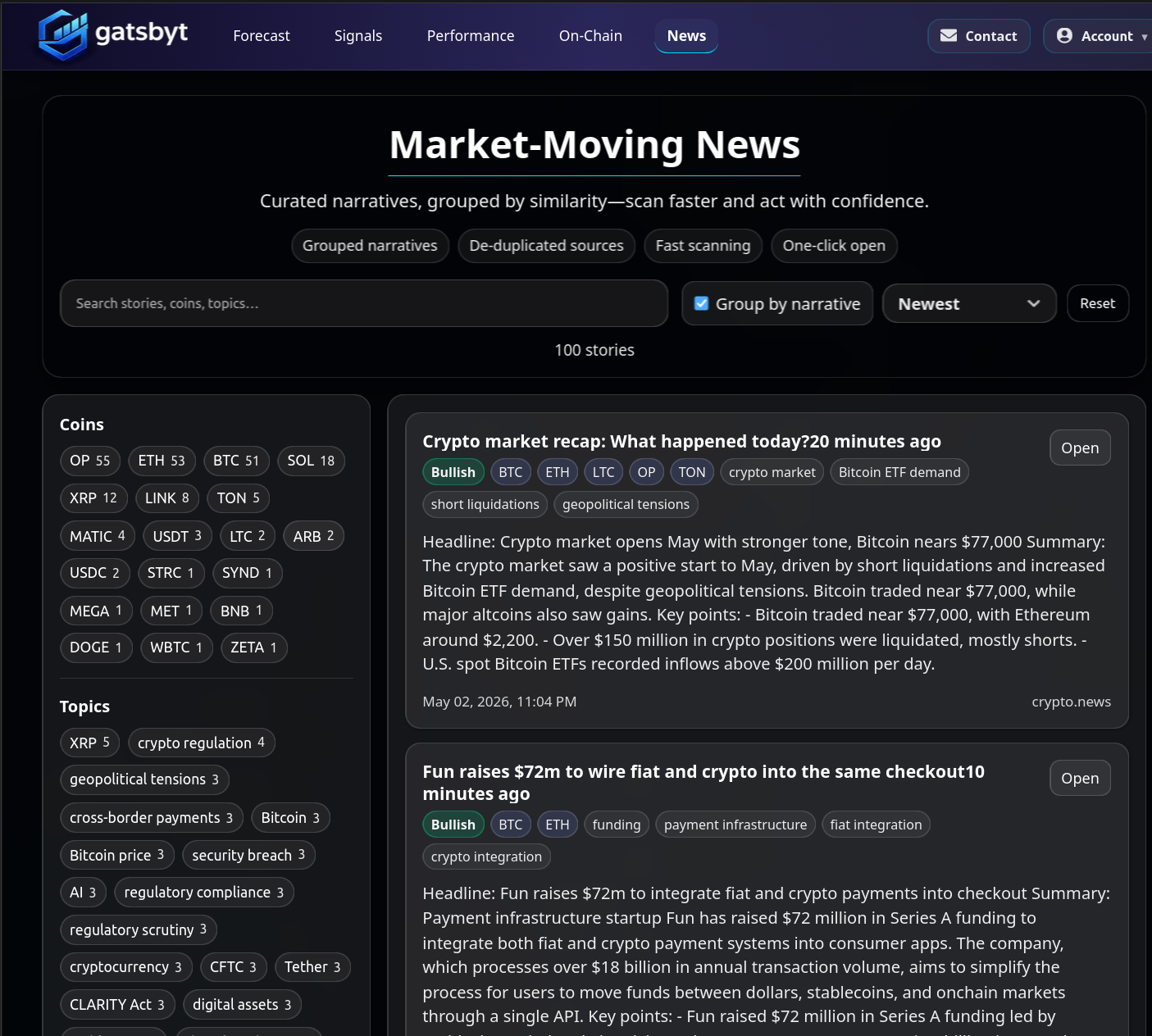Select the ZETA 1 coin chip
The width and height of the screenshot is (1152, 1036).
[x=254, y=647]
